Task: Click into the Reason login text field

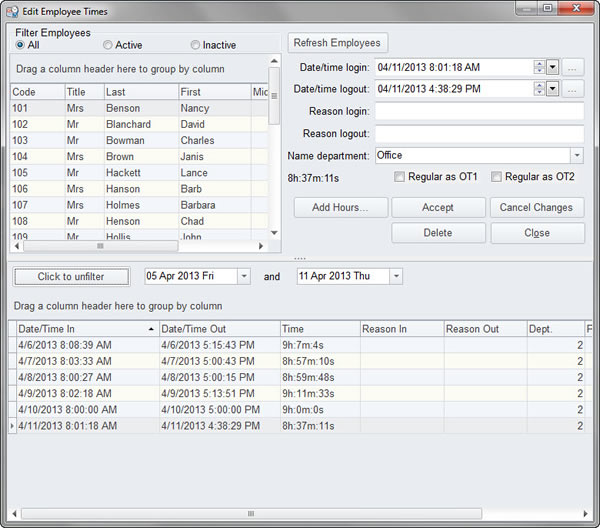Action: pyautogui.click(x=479, y=111)
